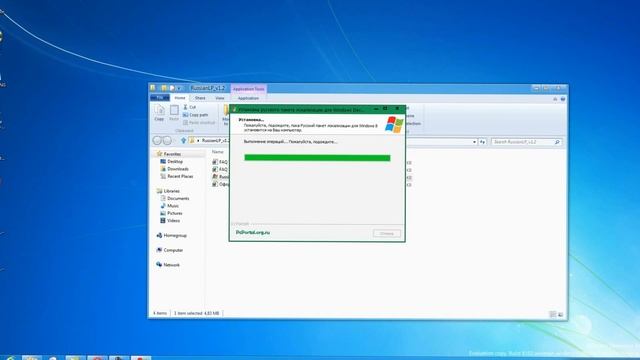Click the '4 items' status bar text

[x=160, y=313]
